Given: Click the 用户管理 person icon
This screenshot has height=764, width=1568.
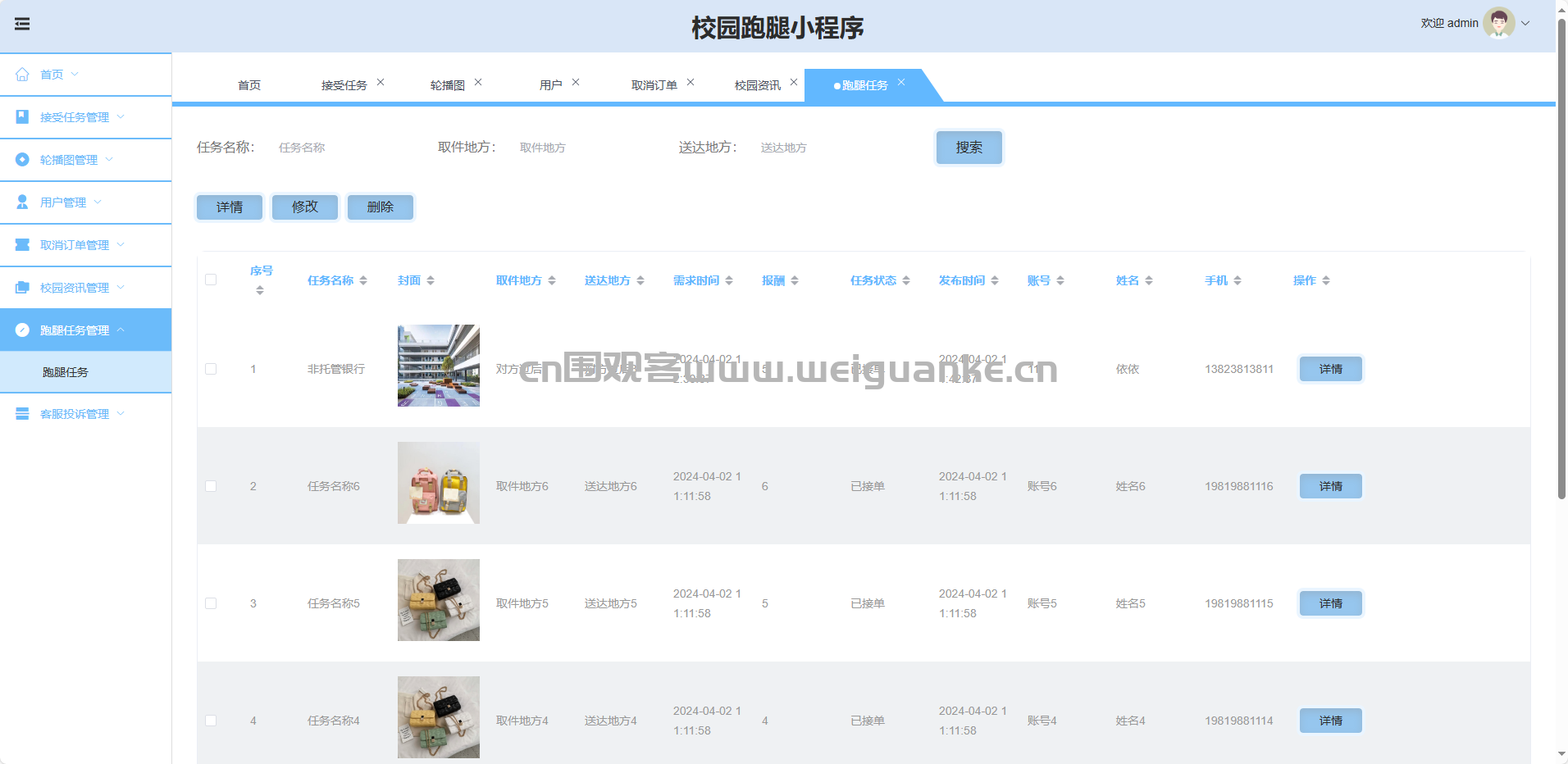Looking at the screenshot, I should (x=22, y=202).
